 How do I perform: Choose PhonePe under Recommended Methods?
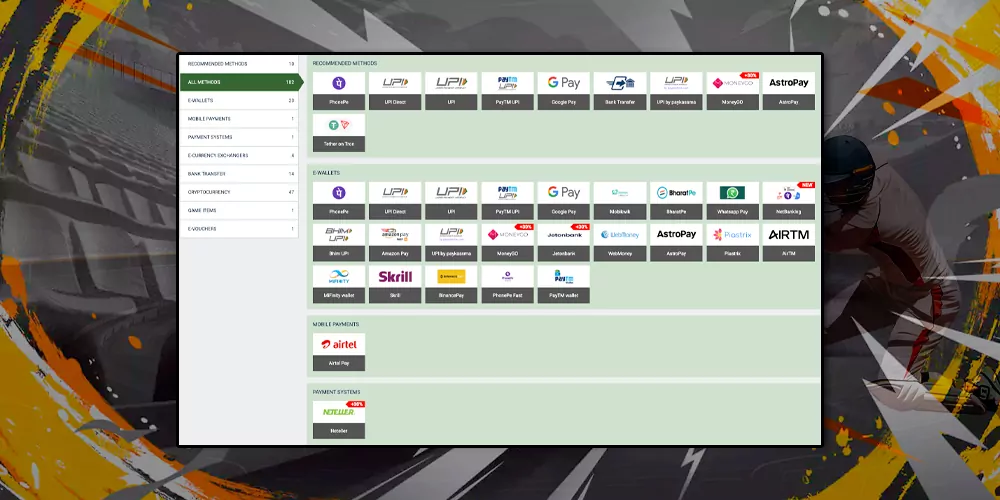339,91
